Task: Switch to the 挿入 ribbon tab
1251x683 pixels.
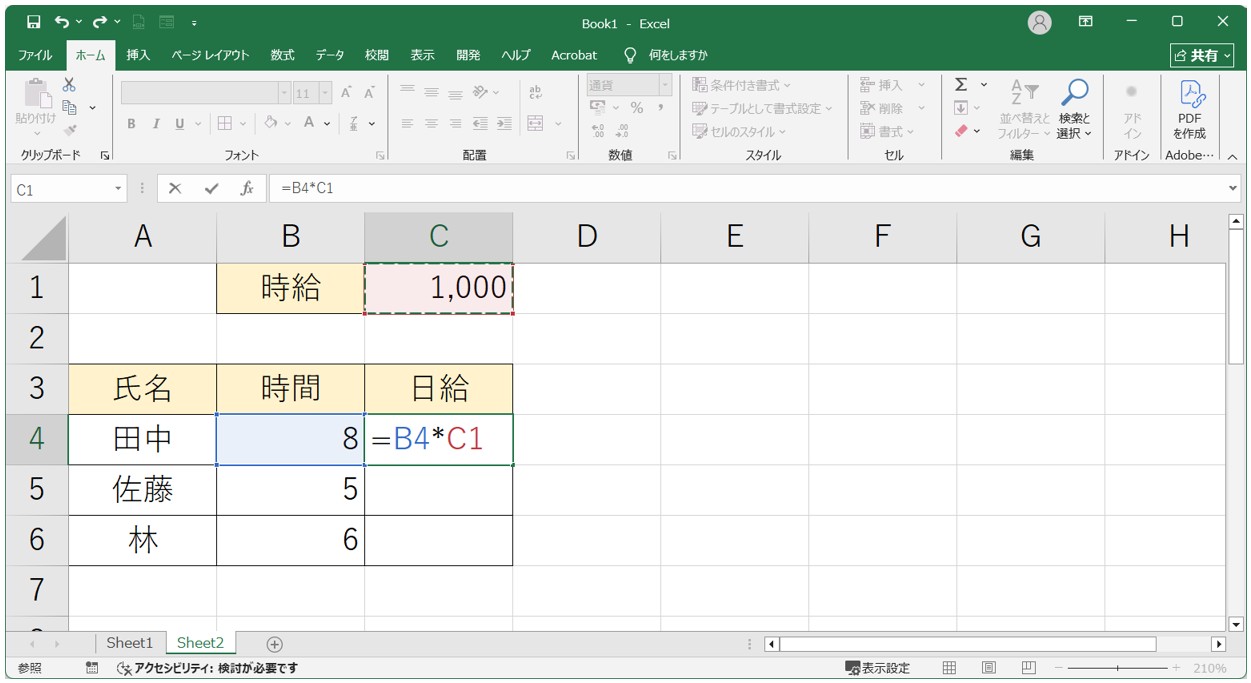Action: click(x=138, y=55)
